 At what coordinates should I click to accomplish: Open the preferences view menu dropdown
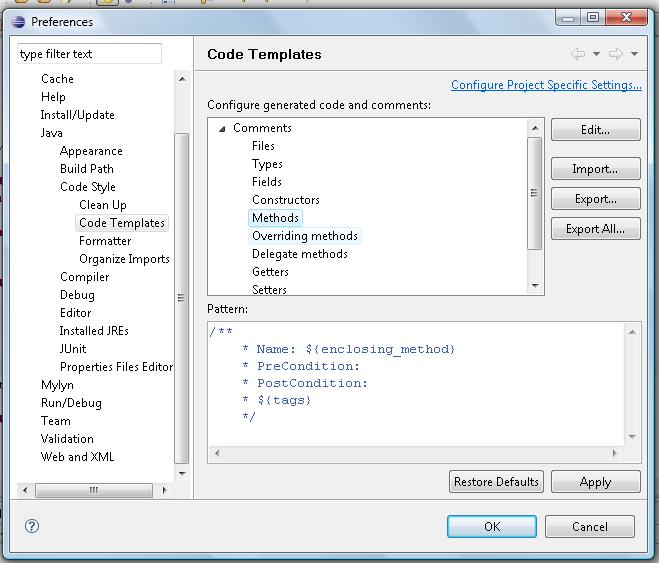[x=635, y=54]
